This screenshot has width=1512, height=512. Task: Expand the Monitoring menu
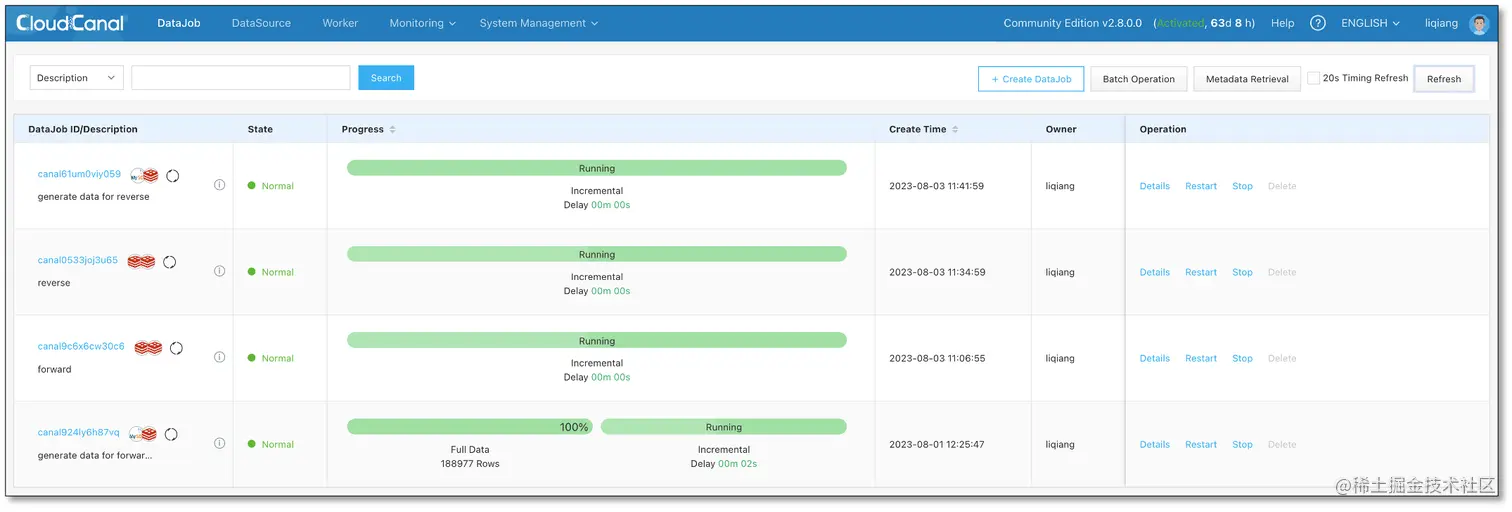point(422,23)
